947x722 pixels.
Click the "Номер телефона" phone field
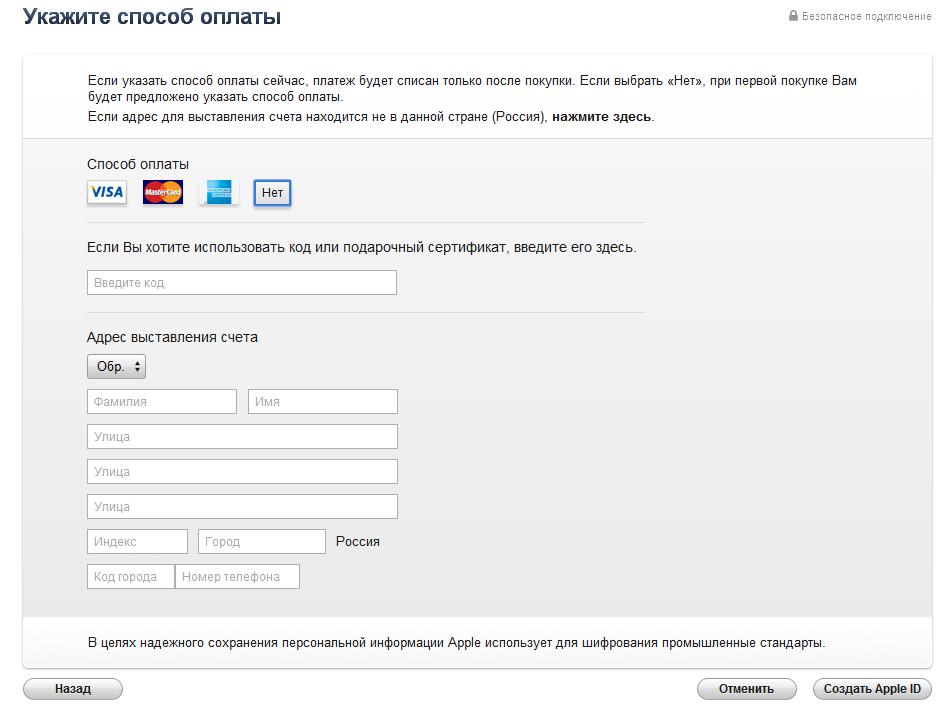point(237,577)
